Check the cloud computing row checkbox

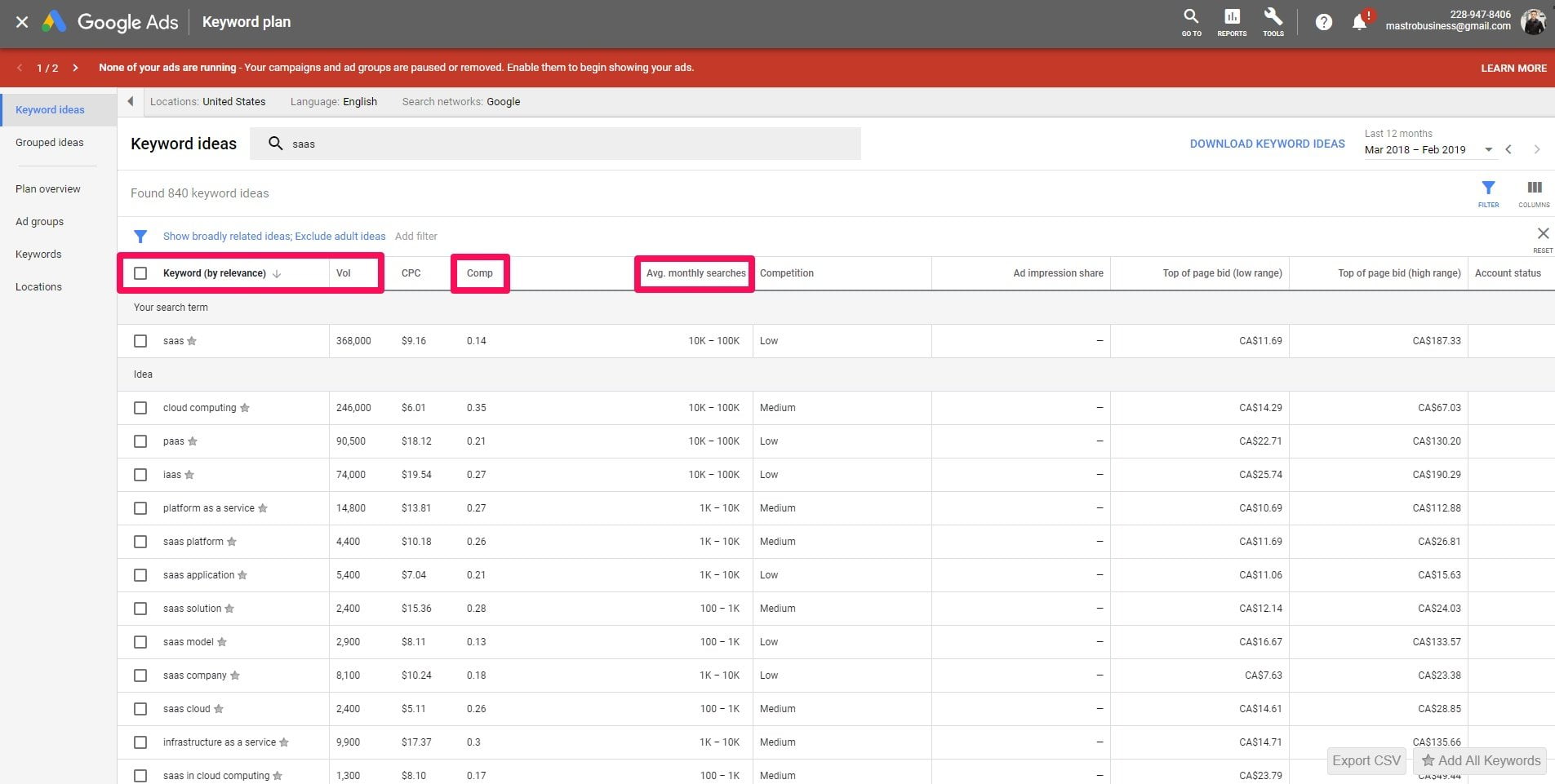(x=140, y=408)
